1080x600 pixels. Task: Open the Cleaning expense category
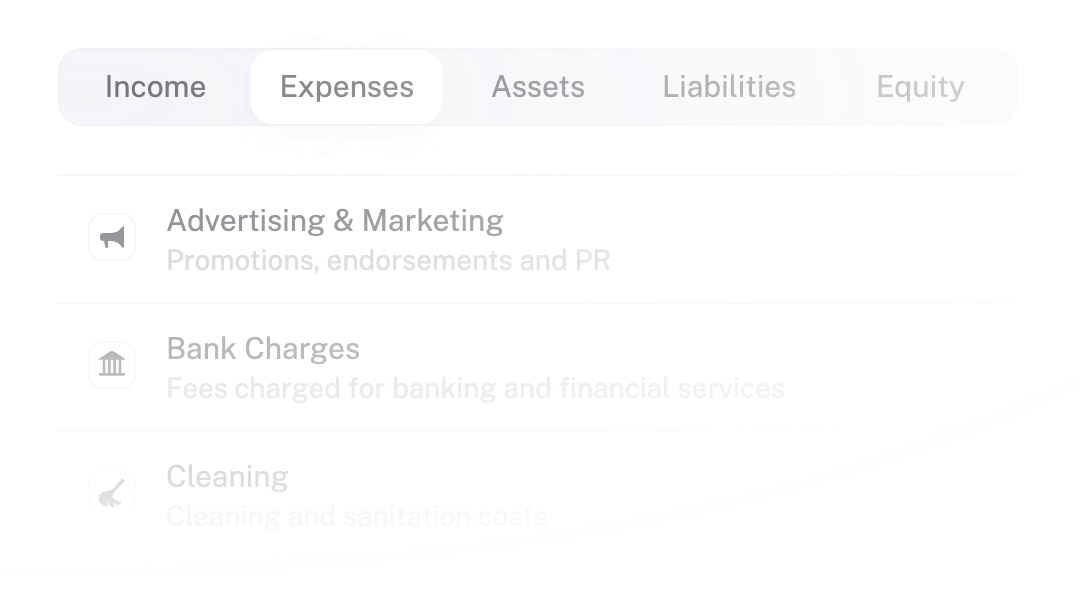[x=227, y=477]
